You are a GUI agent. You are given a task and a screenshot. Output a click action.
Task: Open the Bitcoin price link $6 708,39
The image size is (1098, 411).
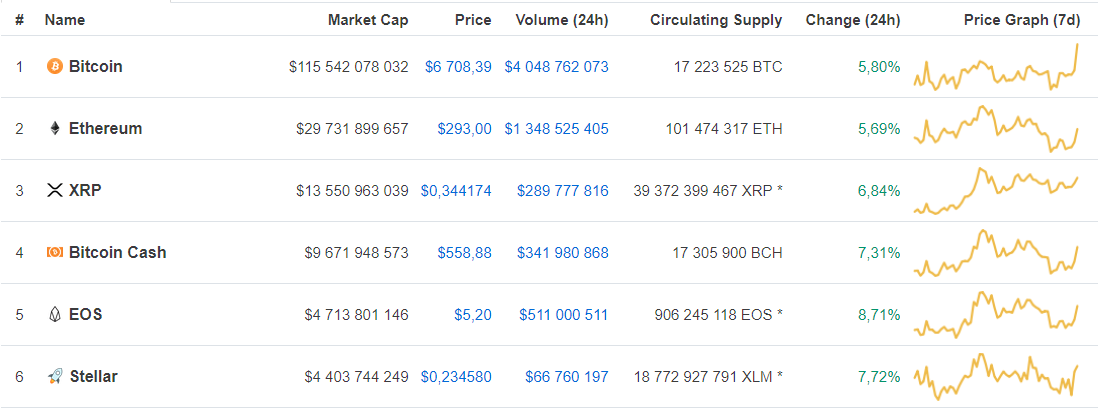[x=458, y=67]
